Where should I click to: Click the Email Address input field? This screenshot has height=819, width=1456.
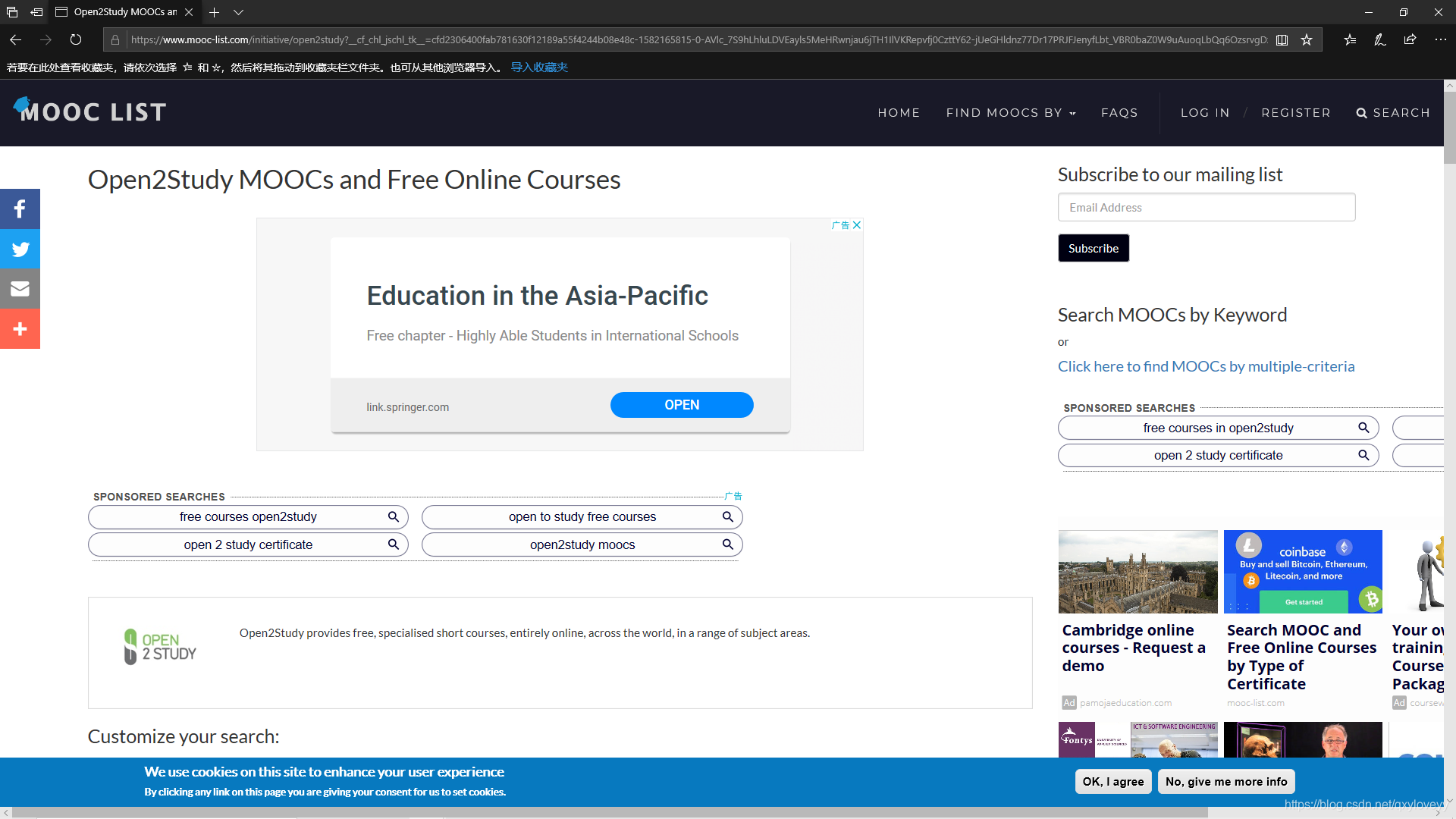1206,207
